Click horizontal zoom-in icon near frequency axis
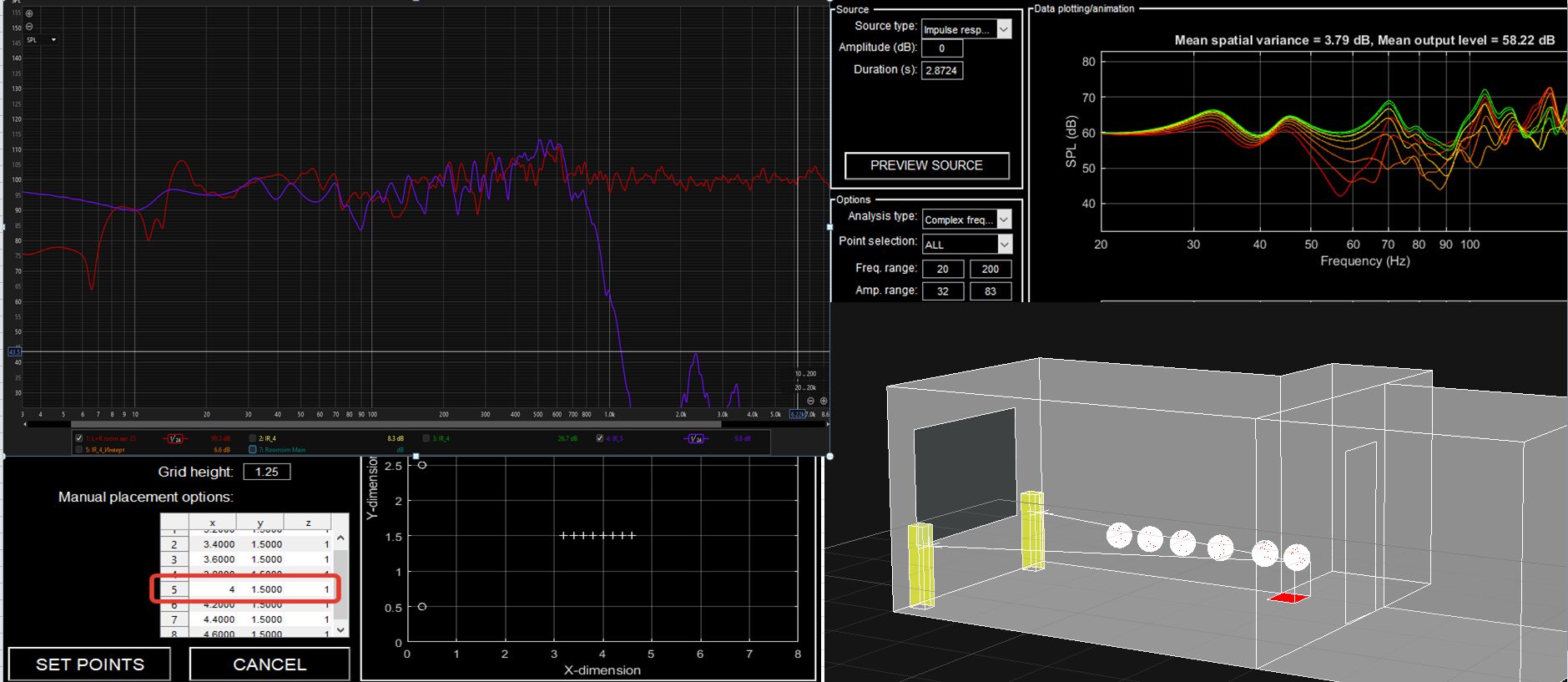 [823, 402]
